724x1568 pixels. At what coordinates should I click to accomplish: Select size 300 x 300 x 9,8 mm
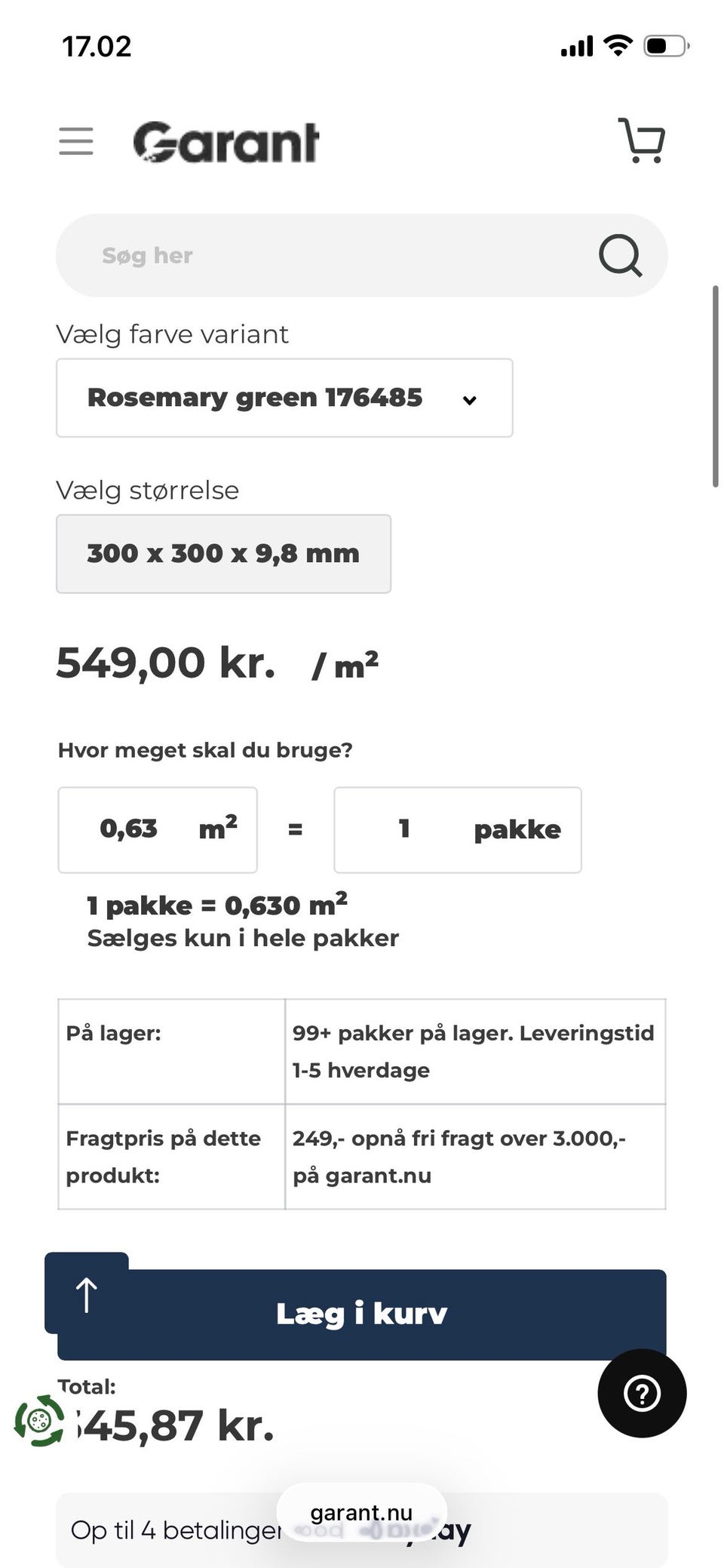coord(223,554)
